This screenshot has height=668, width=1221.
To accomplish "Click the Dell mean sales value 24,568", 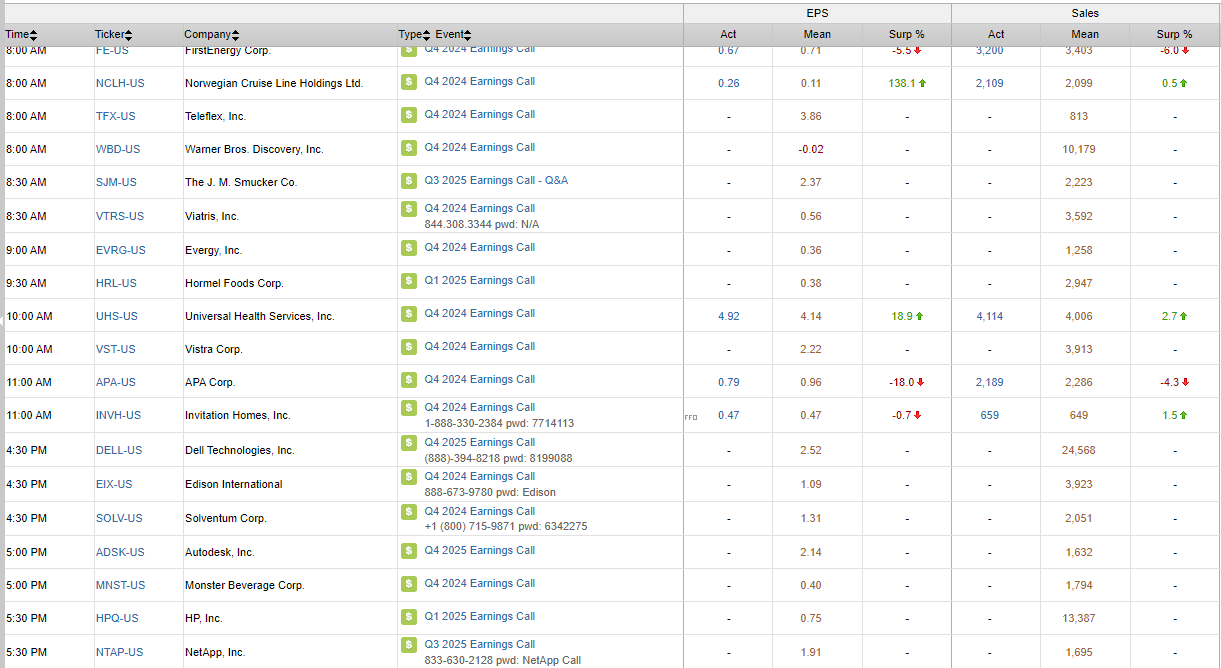I will point(1079,450).
